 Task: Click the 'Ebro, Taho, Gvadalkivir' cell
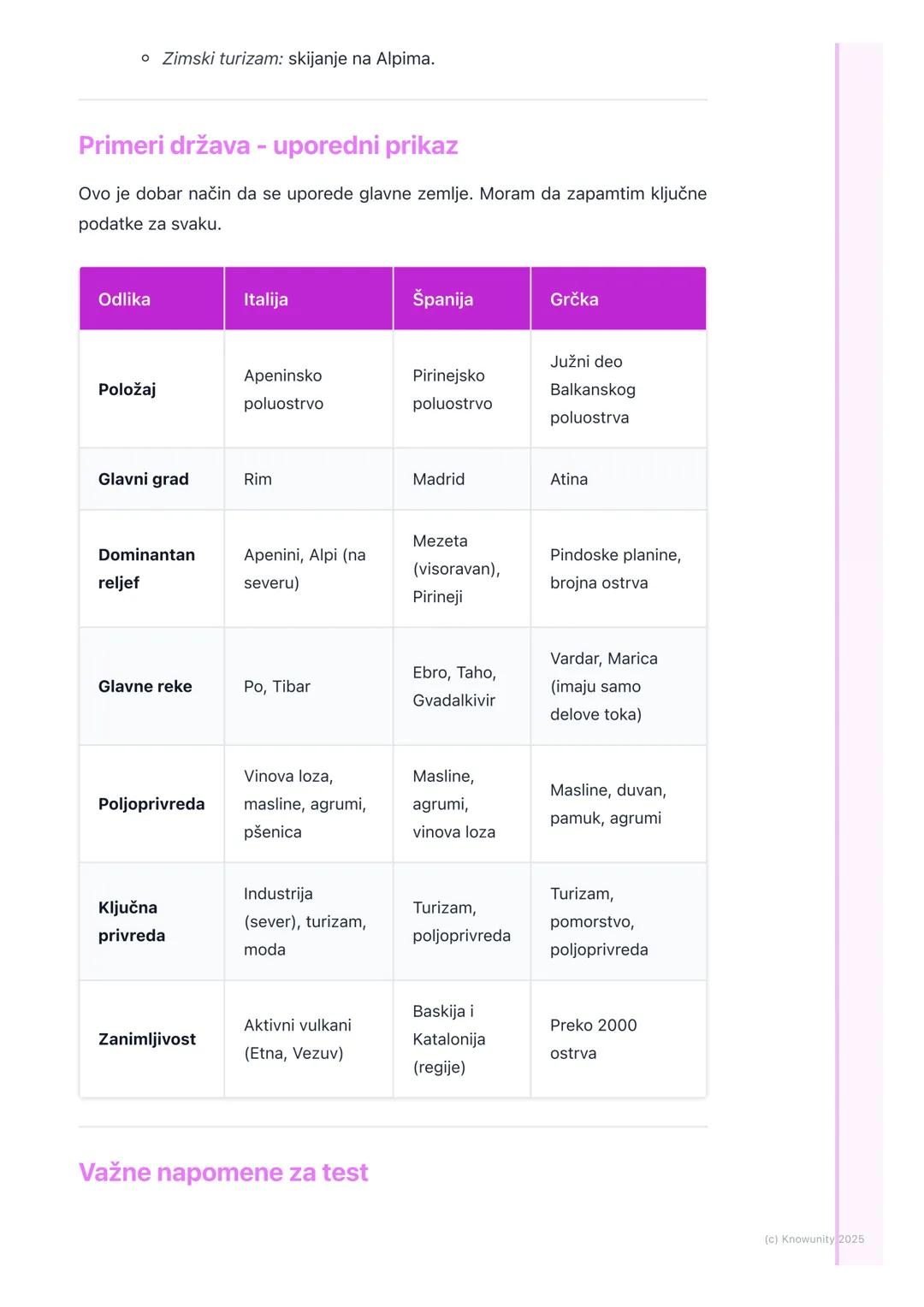[454, 686]
